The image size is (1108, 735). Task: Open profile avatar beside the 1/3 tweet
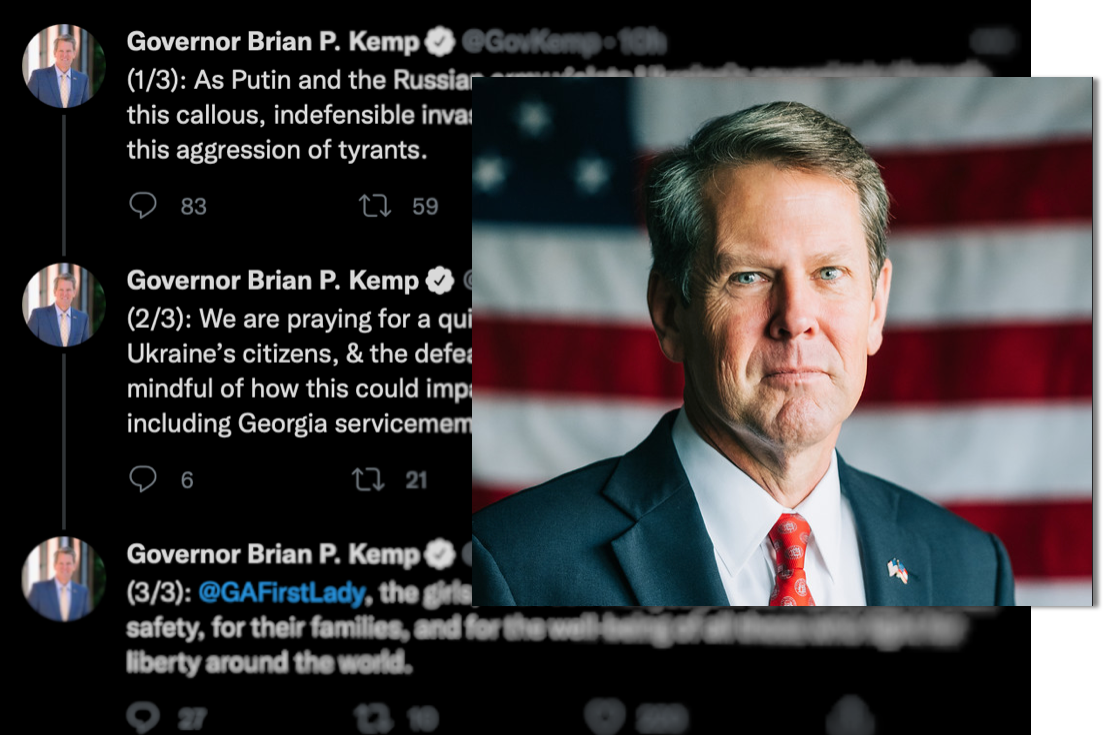pyautogui.click(x=64, y=66)
